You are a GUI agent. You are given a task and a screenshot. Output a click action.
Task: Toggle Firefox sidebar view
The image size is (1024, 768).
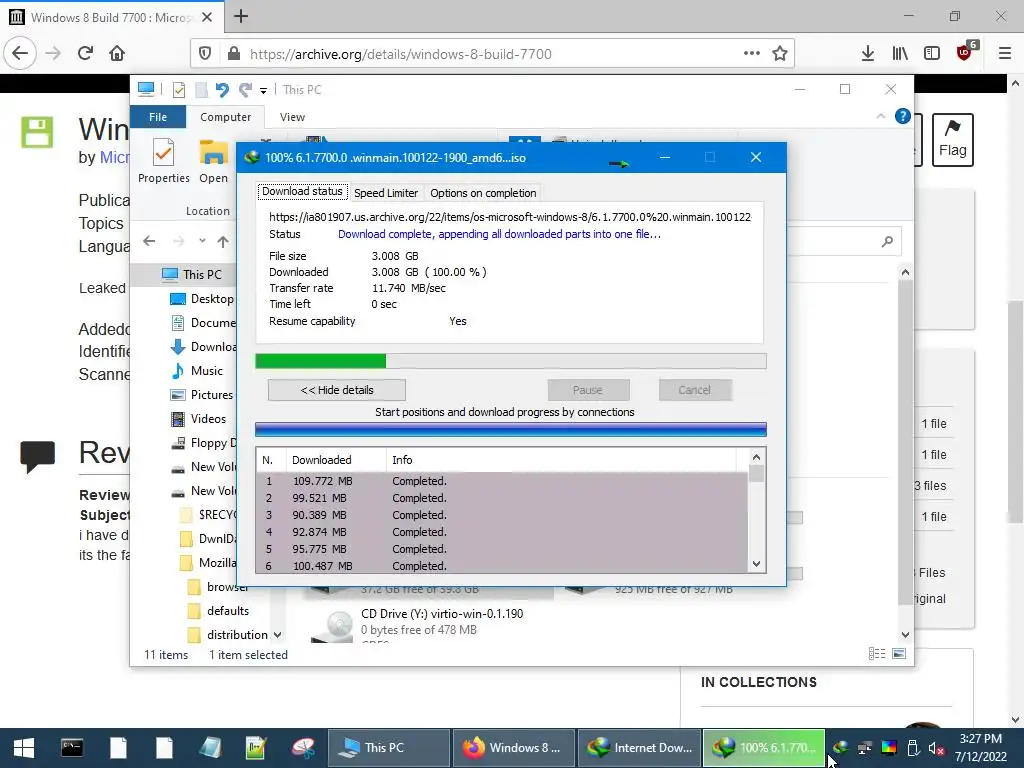(932, 54)
